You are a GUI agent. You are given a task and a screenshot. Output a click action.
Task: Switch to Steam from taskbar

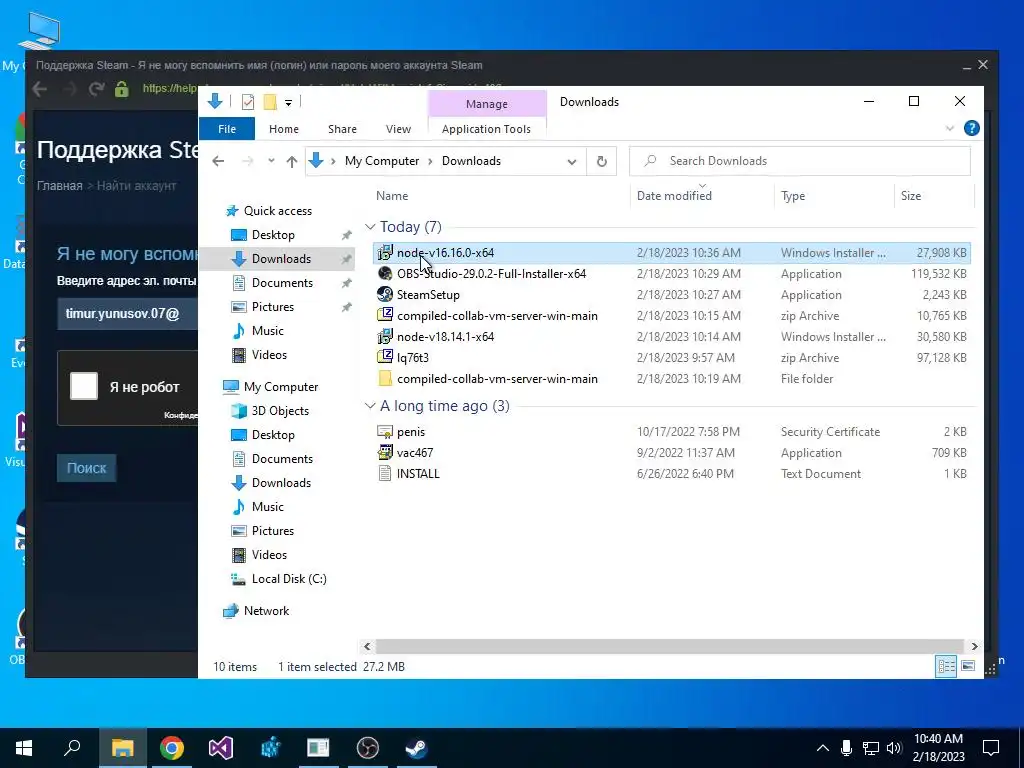click(416, 748)
